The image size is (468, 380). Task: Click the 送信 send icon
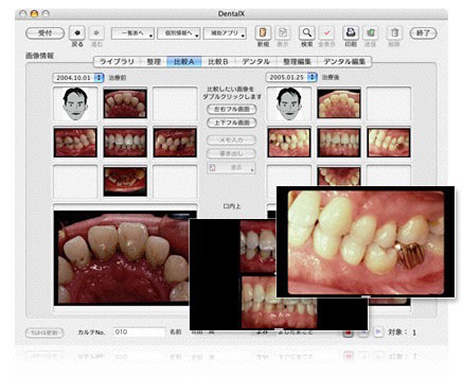pos(370,33)
